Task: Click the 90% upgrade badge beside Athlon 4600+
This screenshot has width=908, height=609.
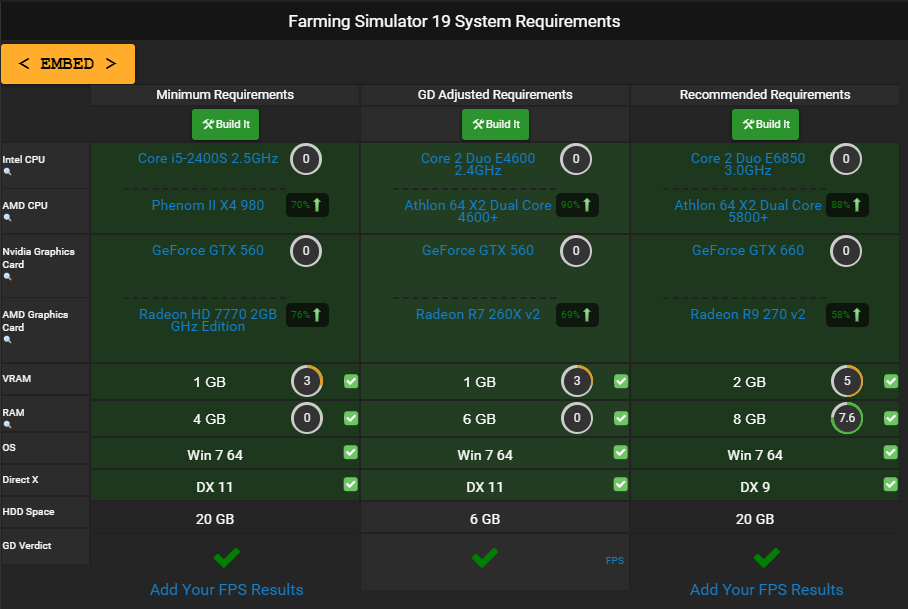Action: 577,205
